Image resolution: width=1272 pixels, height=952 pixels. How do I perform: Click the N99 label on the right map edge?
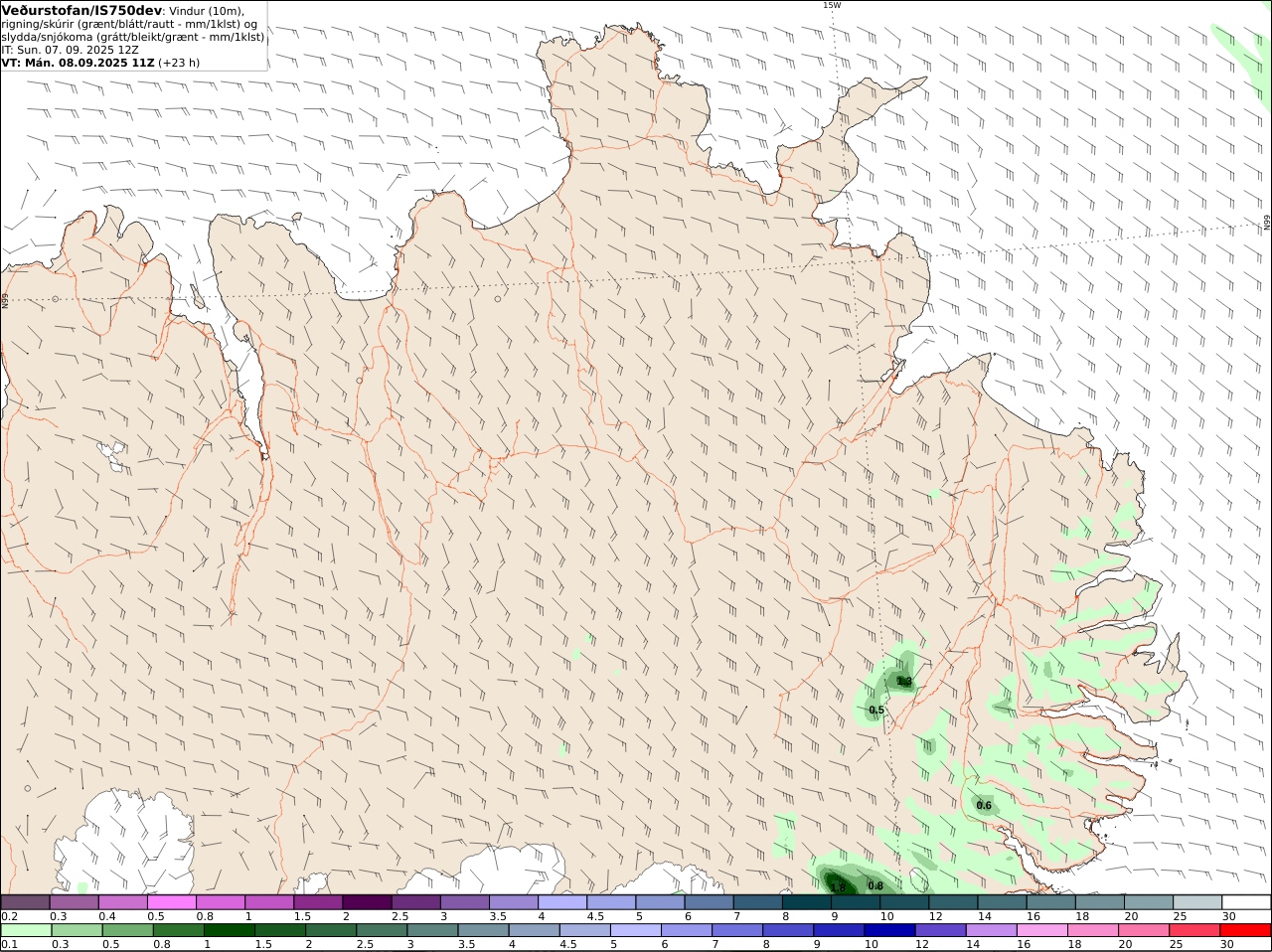pyautogui.click(x=1267, y=223)
